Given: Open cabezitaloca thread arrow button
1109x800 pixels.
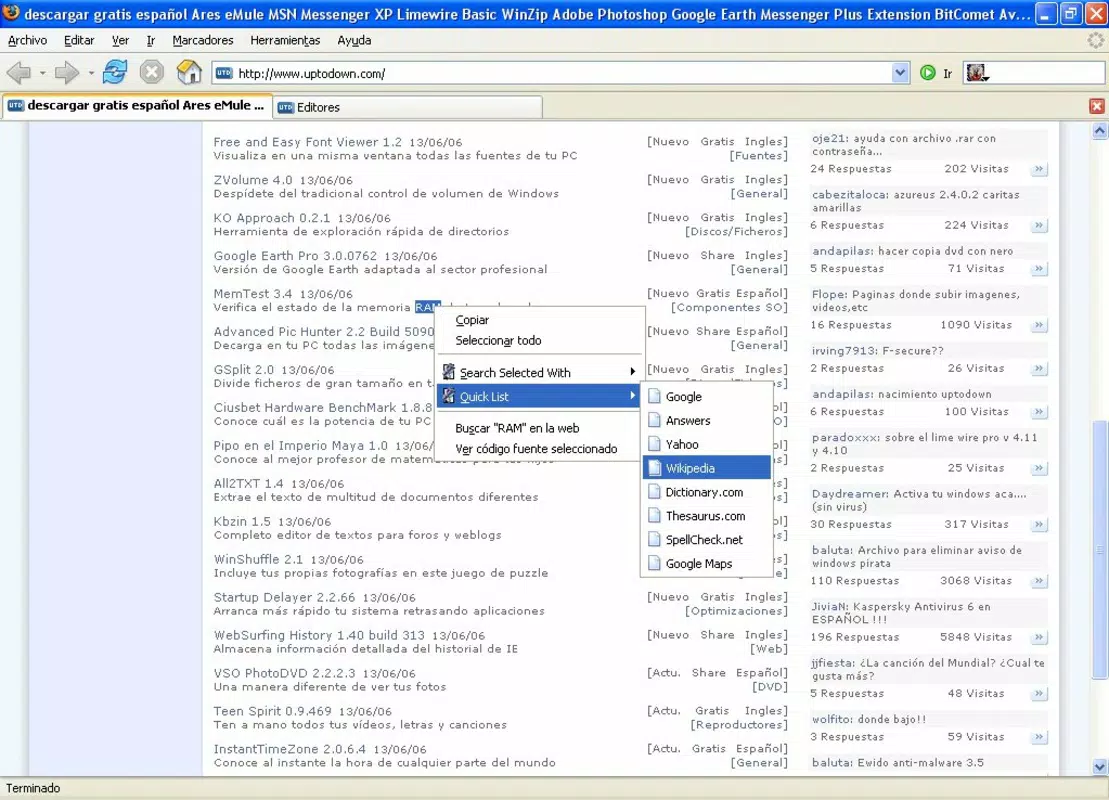Looking at the screenshot, I should tap(1038, 226).
